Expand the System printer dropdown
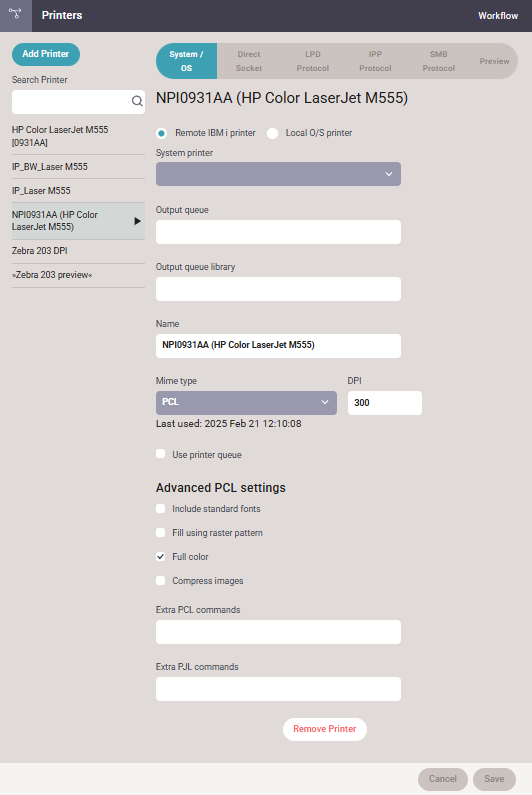The width and height of the screenshot is (532, 795). 278,174
